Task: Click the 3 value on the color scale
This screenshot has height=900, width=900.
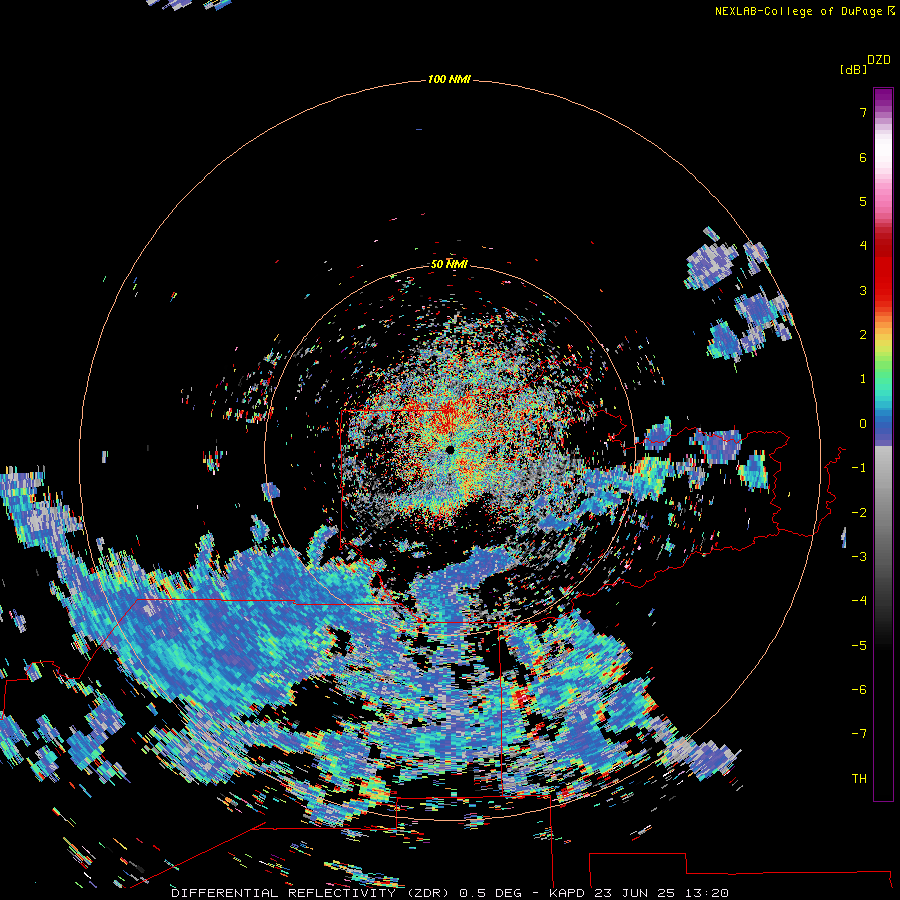Action: 863,290
